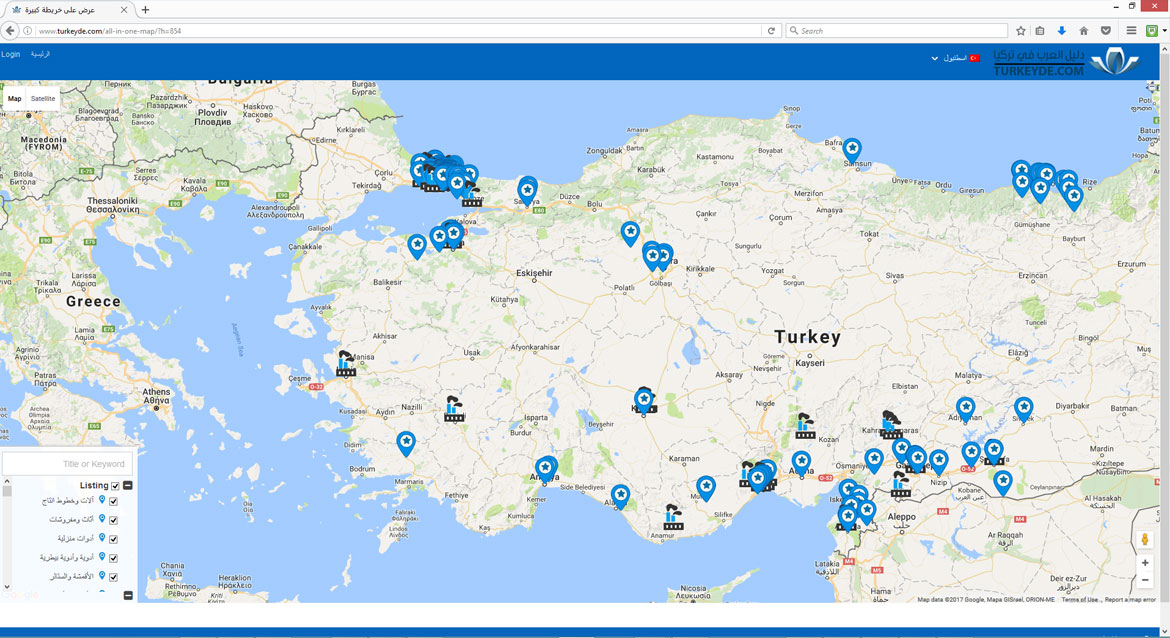
Task: Click the factory marker at Anamur
Action: pos(673,517)
